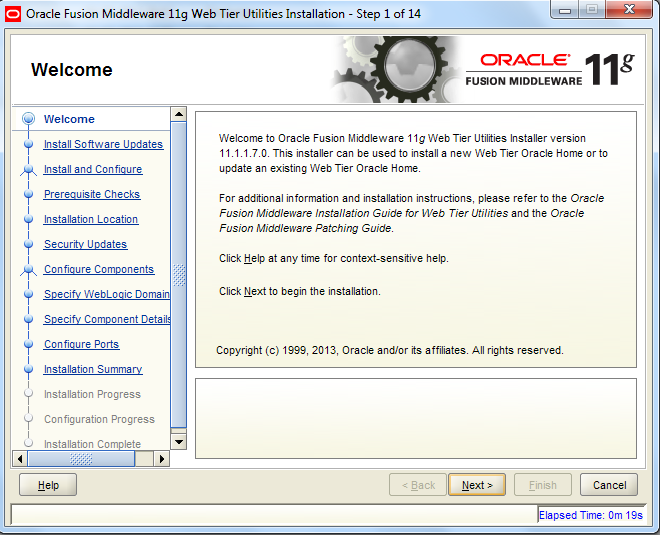660x535 pixels.
Task: Open the Install Software Updates step
Action: pos(104,144)
